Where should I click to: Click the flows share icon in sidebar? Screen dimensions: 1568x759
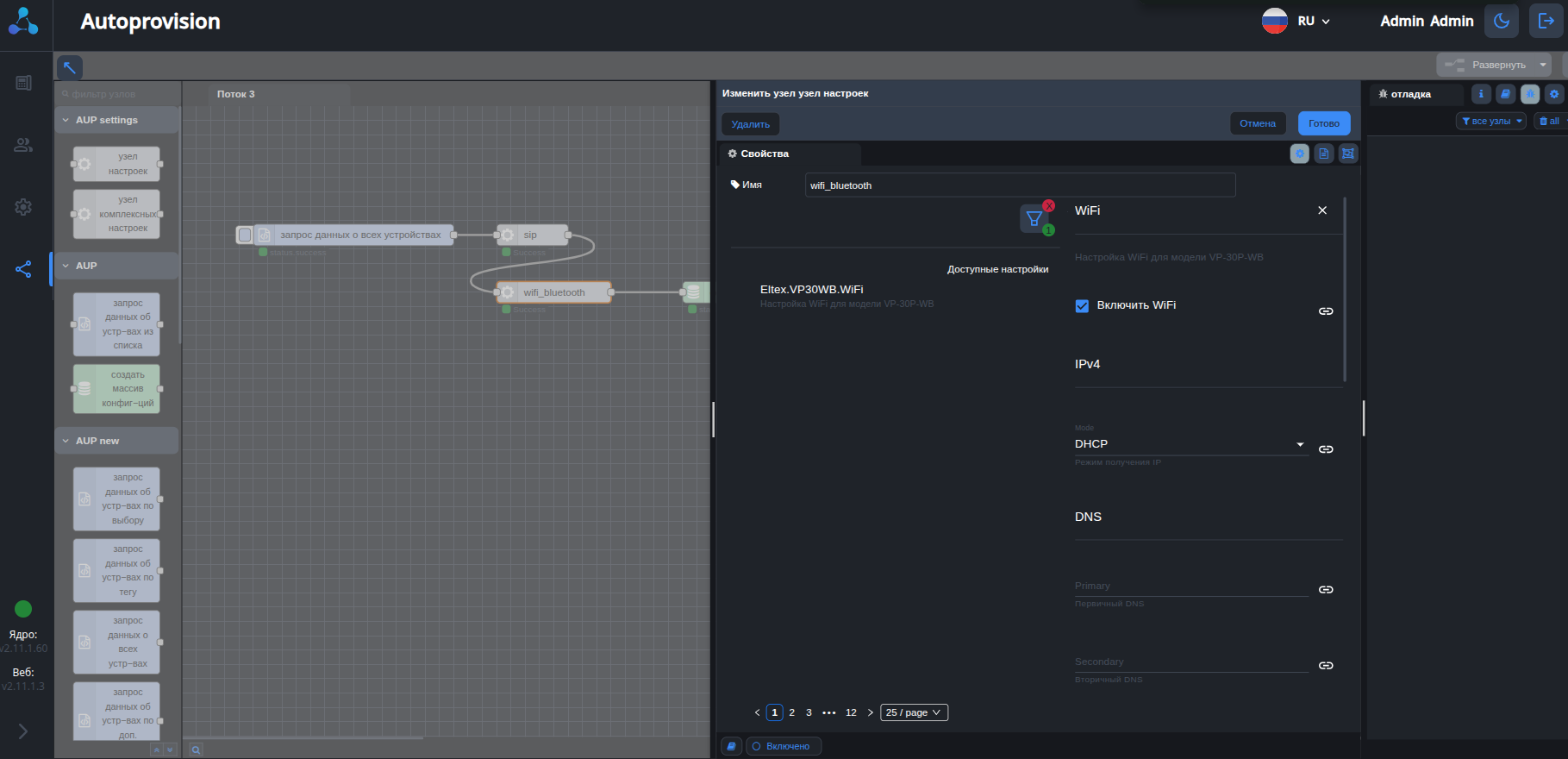tap(23, 269)
